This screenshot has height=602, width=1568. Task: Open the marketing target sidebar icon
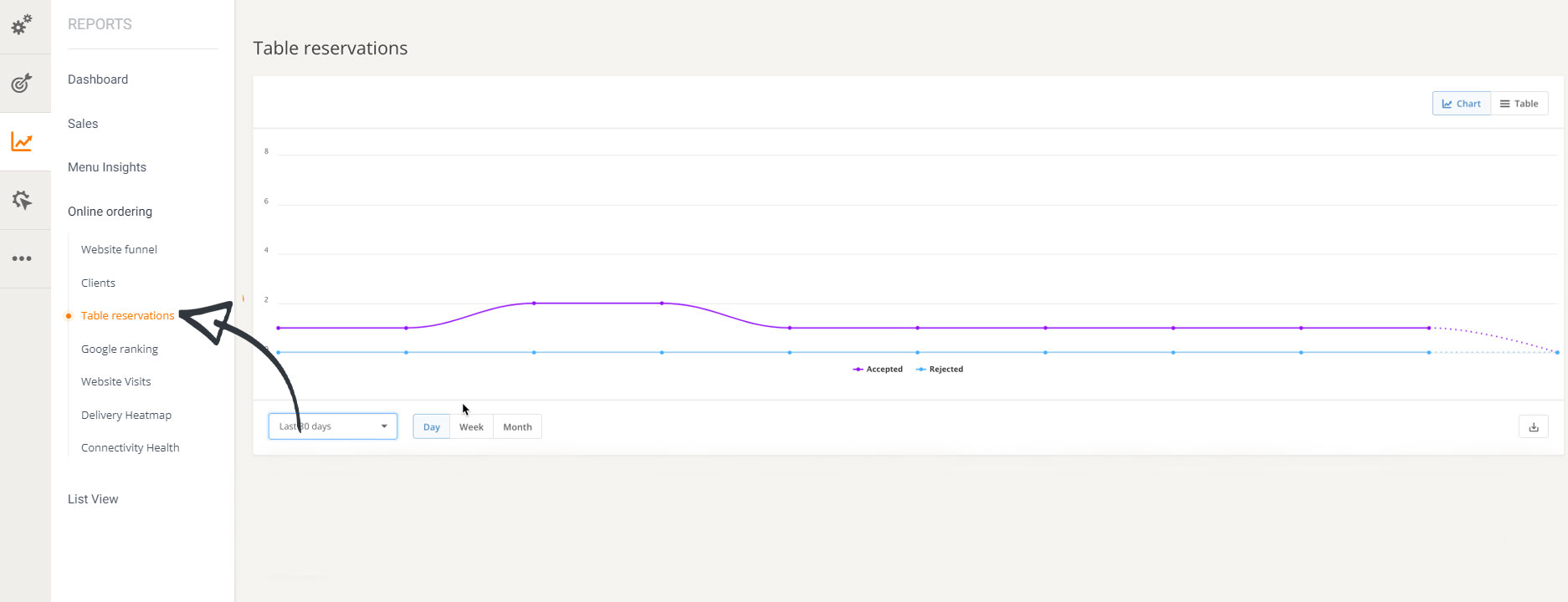22,83
